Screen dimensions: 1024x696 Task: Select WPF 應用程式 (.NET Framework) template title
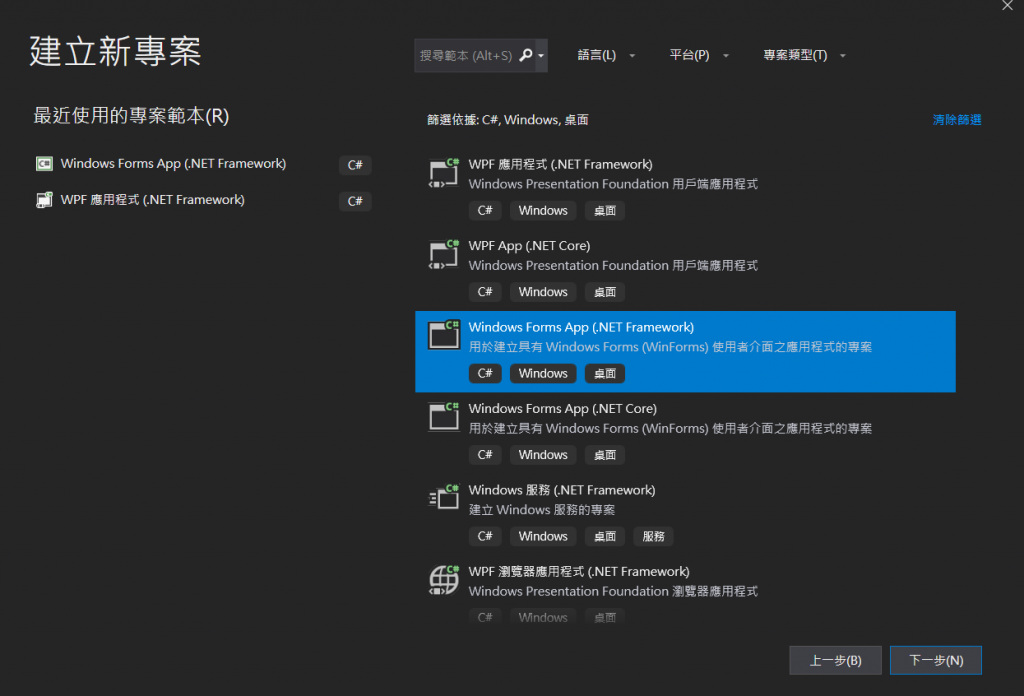(x=560, y=165)
